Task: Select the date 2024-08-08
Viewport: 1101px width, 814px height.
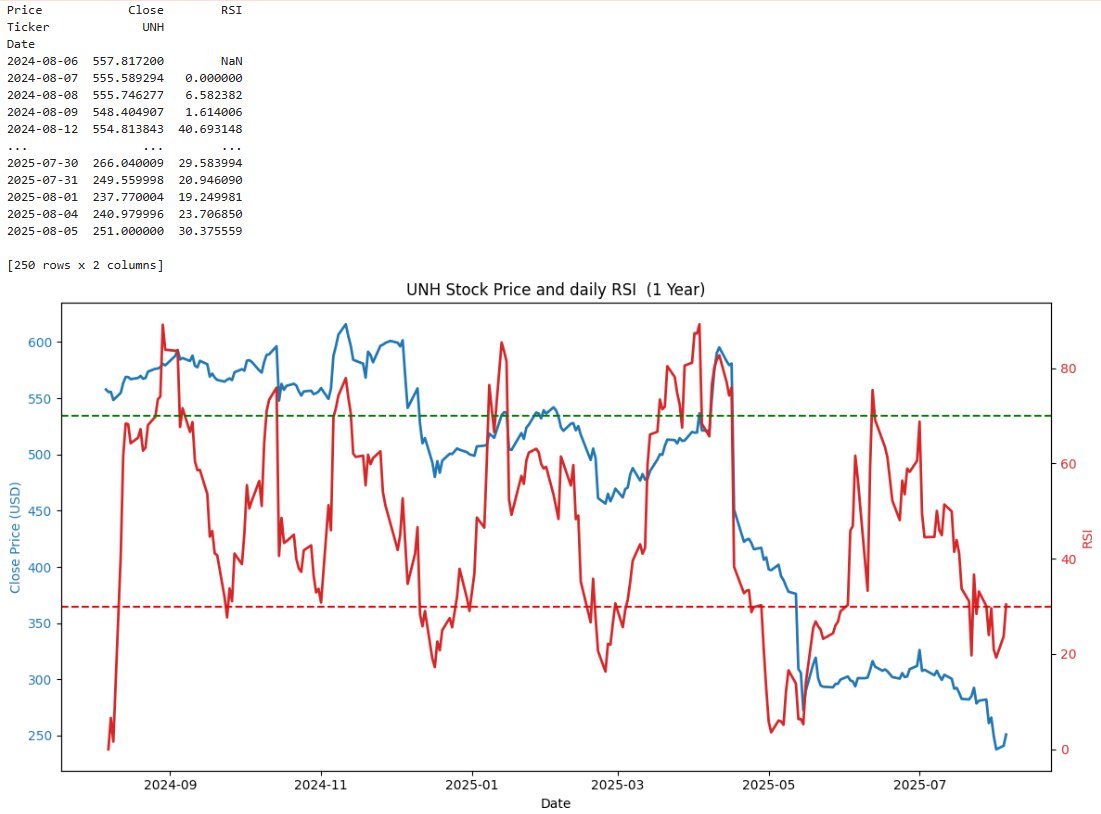Action: click(x=43, y=95)
